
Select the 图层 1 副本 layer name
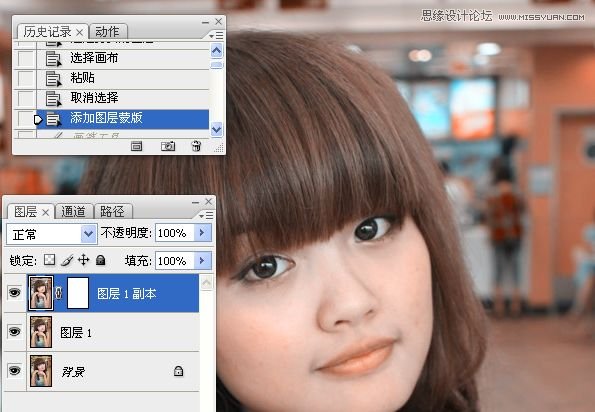[127, 294]
